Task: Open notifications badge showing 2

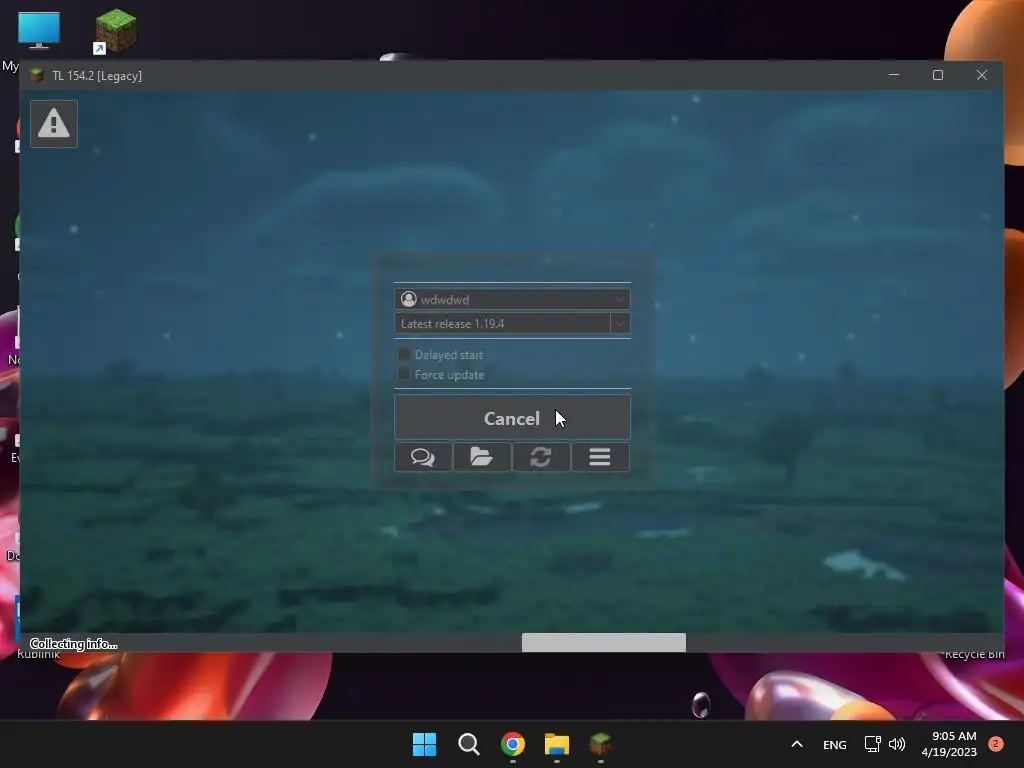Action: pyautogui.click(x=995, y=744)
